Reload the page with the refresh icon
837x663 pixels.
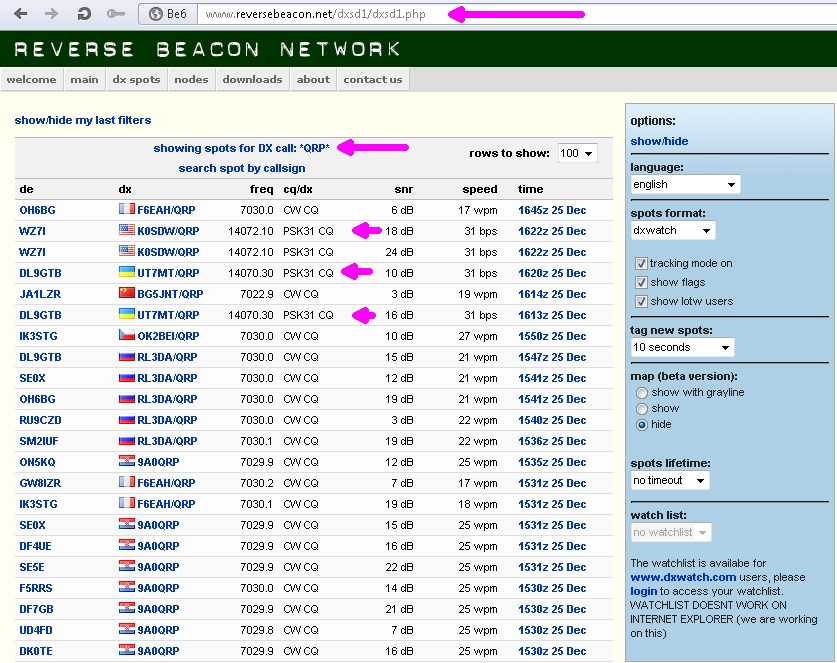click(x=84, y=14)
